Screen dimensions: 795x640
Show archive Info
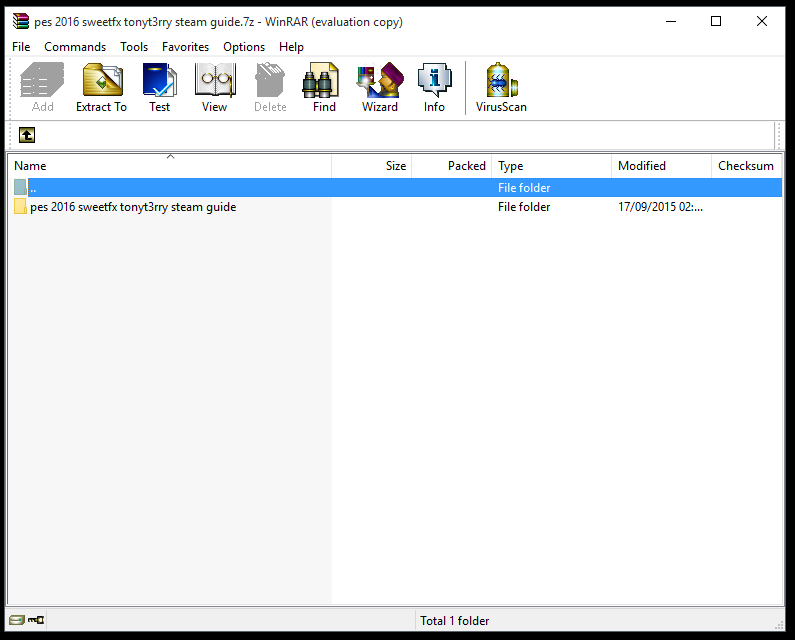[x=434, y=87]
